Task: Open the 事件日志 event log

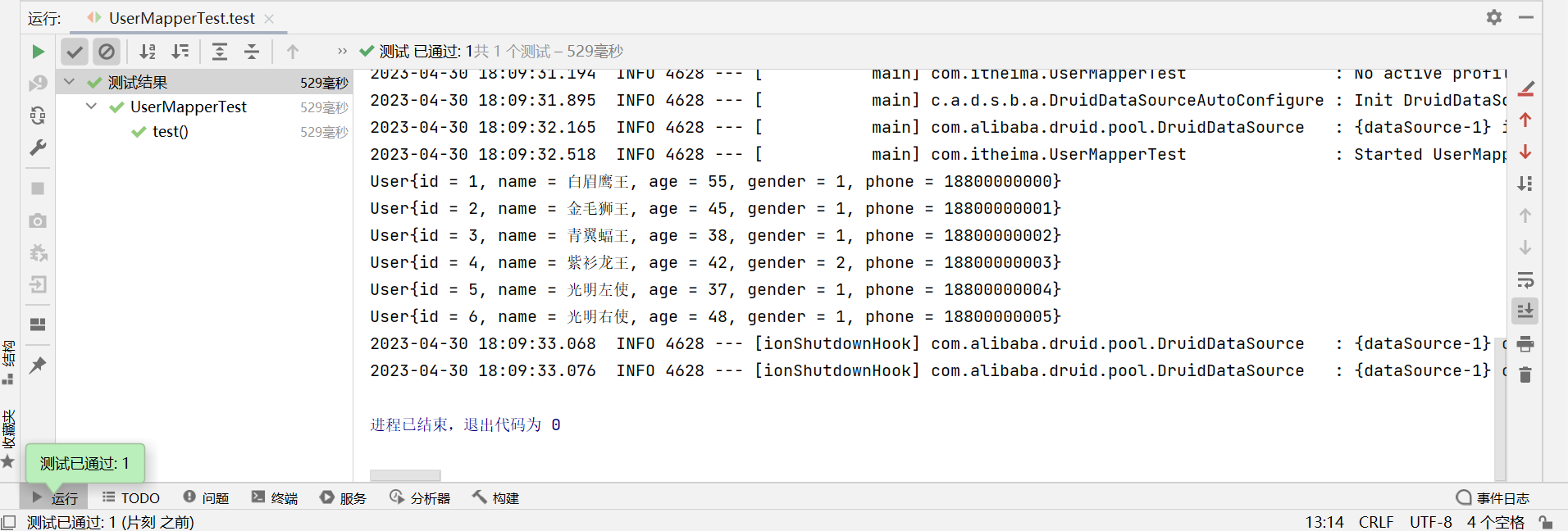Action: click(1493, 497)
